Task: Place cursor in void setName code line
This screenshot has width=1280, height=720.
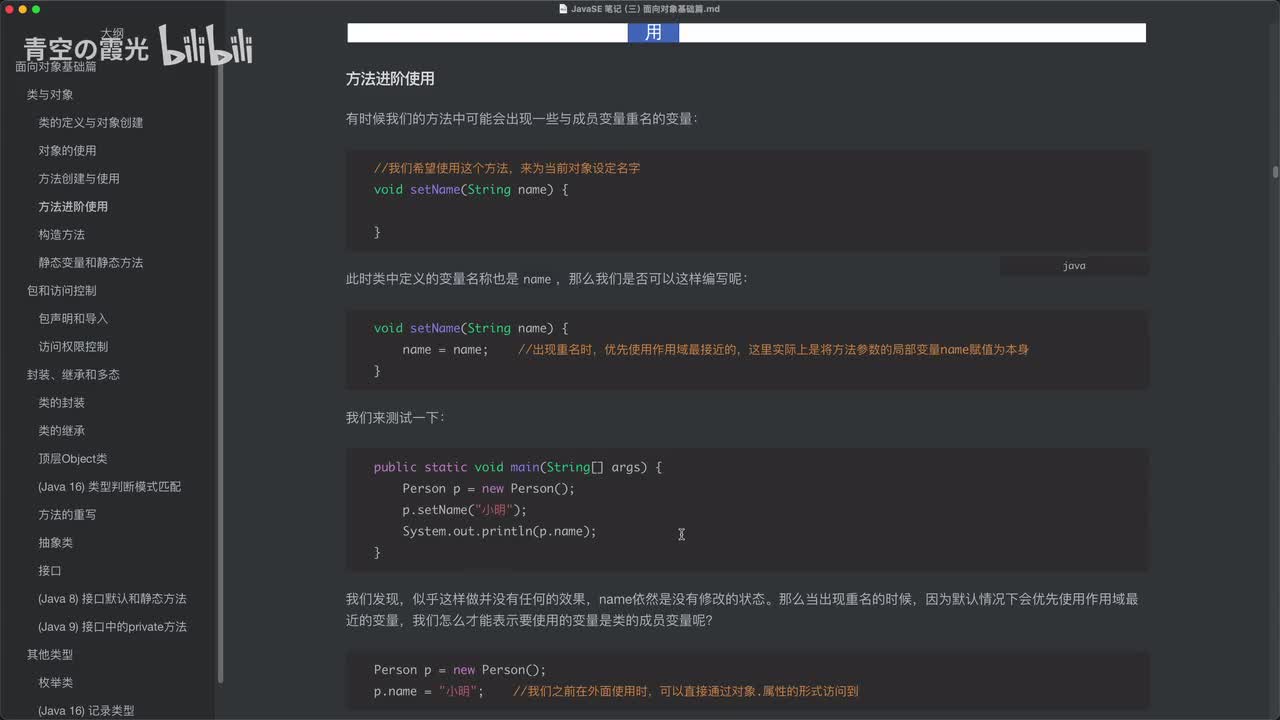Action: coord(471,190)
